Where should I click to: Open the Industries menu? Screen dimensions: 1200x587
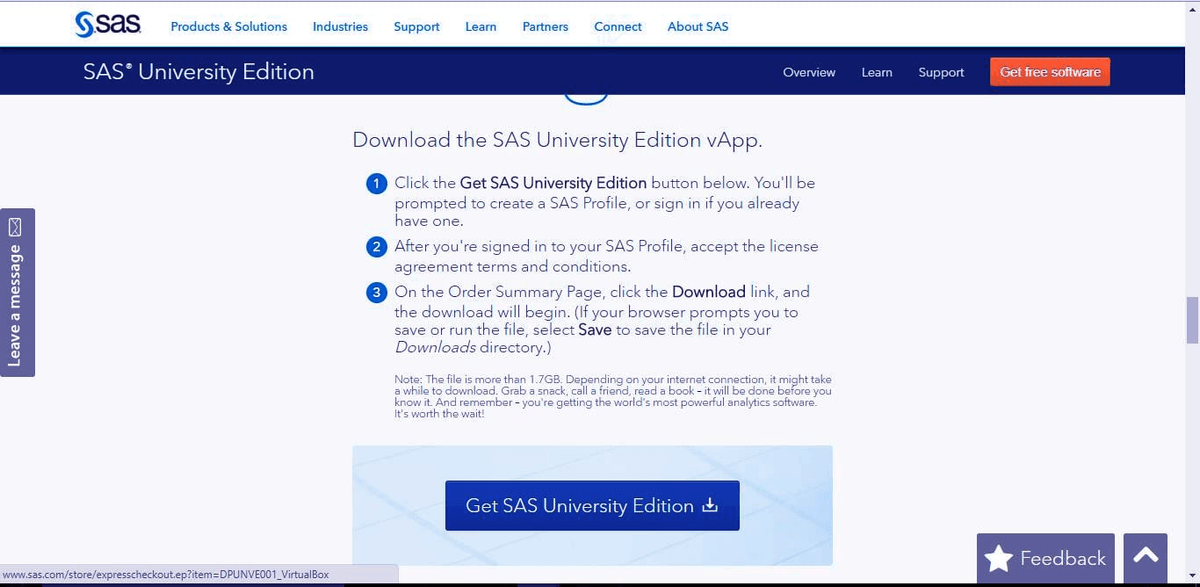[x=340, y=27]
